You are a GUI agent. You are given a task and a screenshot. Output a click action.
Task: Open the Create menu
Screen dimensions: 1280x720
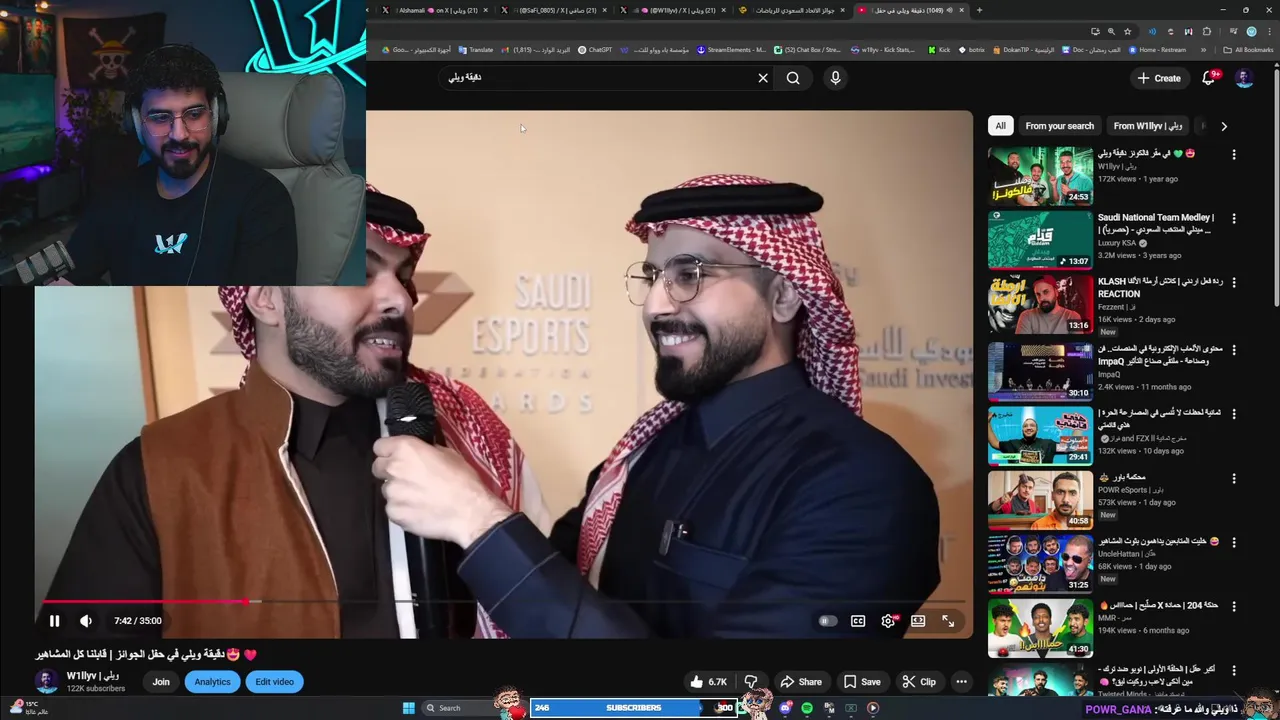click(1159, 78)
